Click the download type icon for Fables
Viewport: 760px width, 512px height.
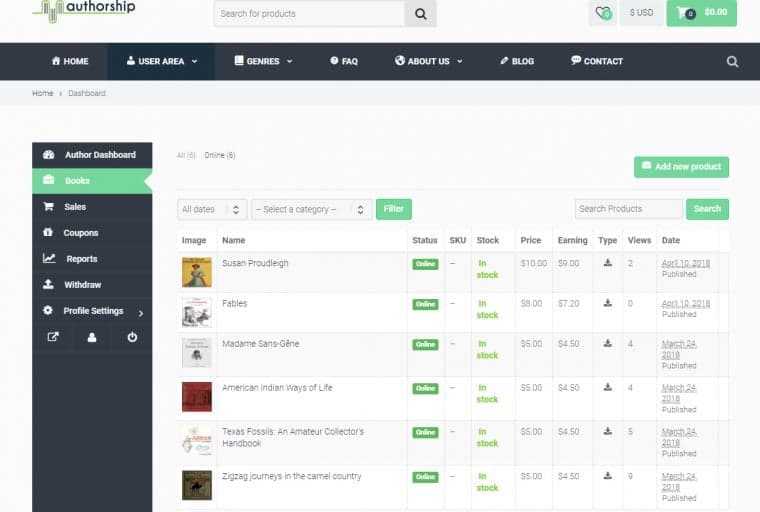(607, 303)
